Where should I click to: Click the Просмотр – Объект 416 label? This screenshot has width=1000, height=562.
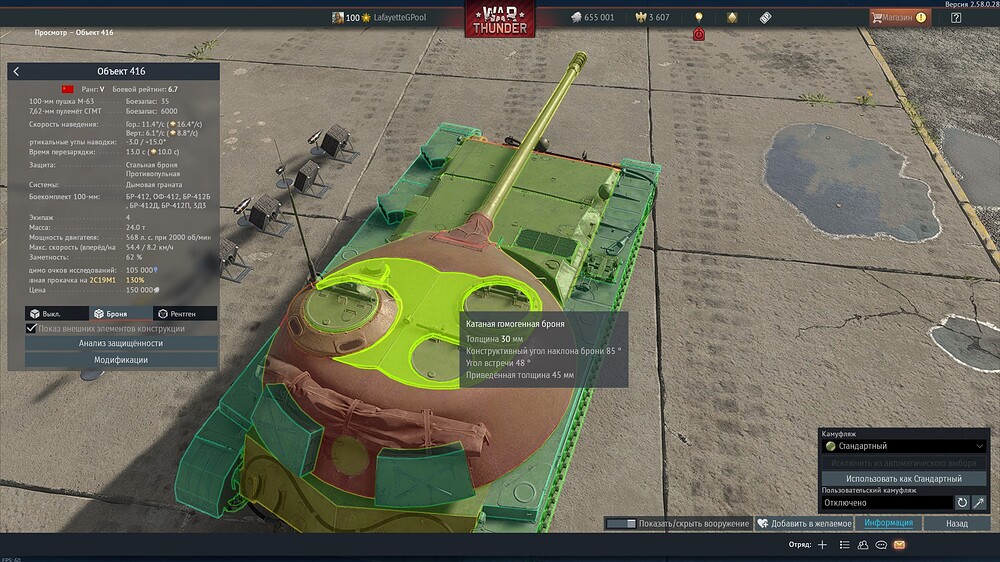[x=74, y=33]
